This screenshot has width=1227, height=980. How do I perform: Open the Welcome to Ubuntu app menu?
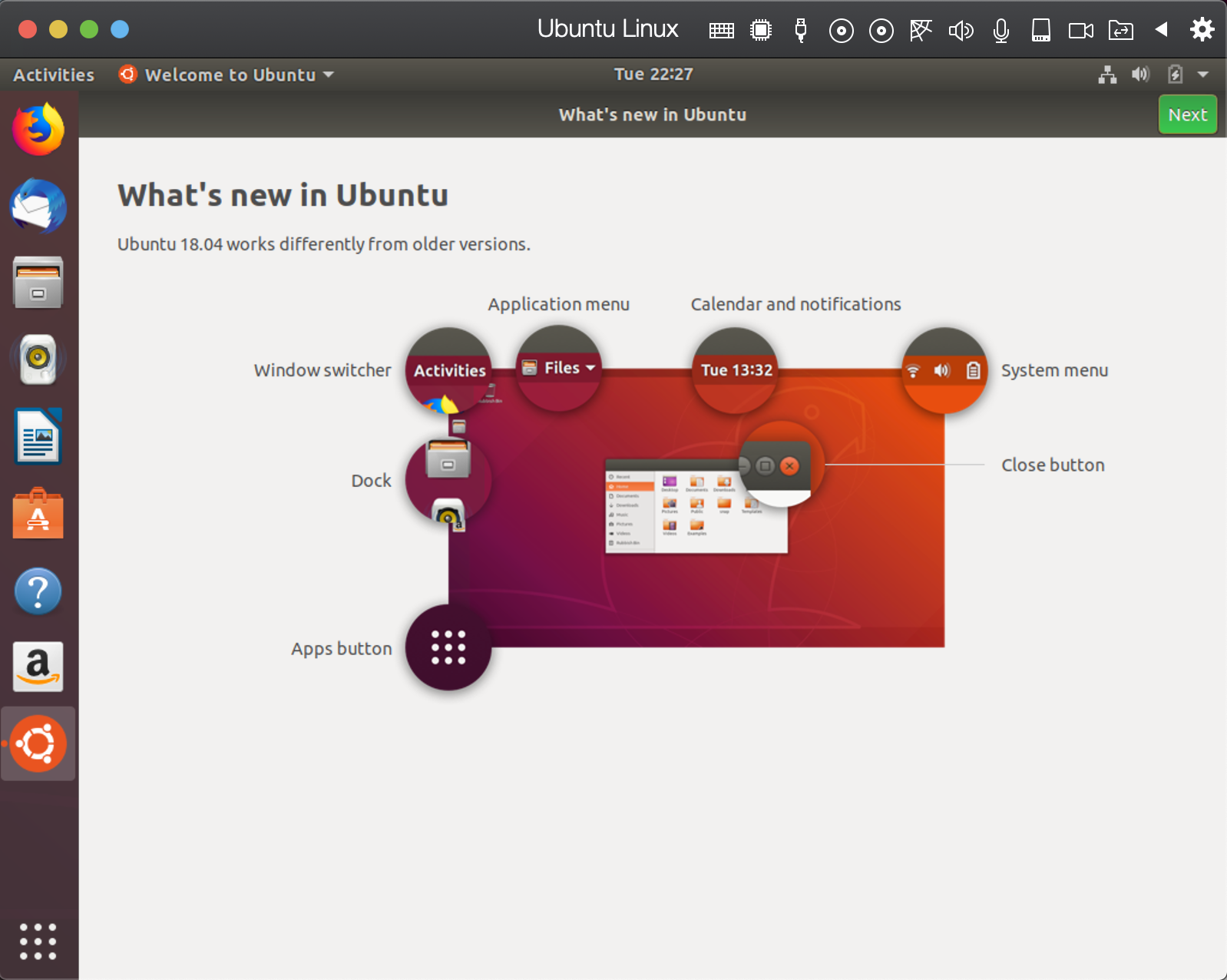tap(227, 74)
